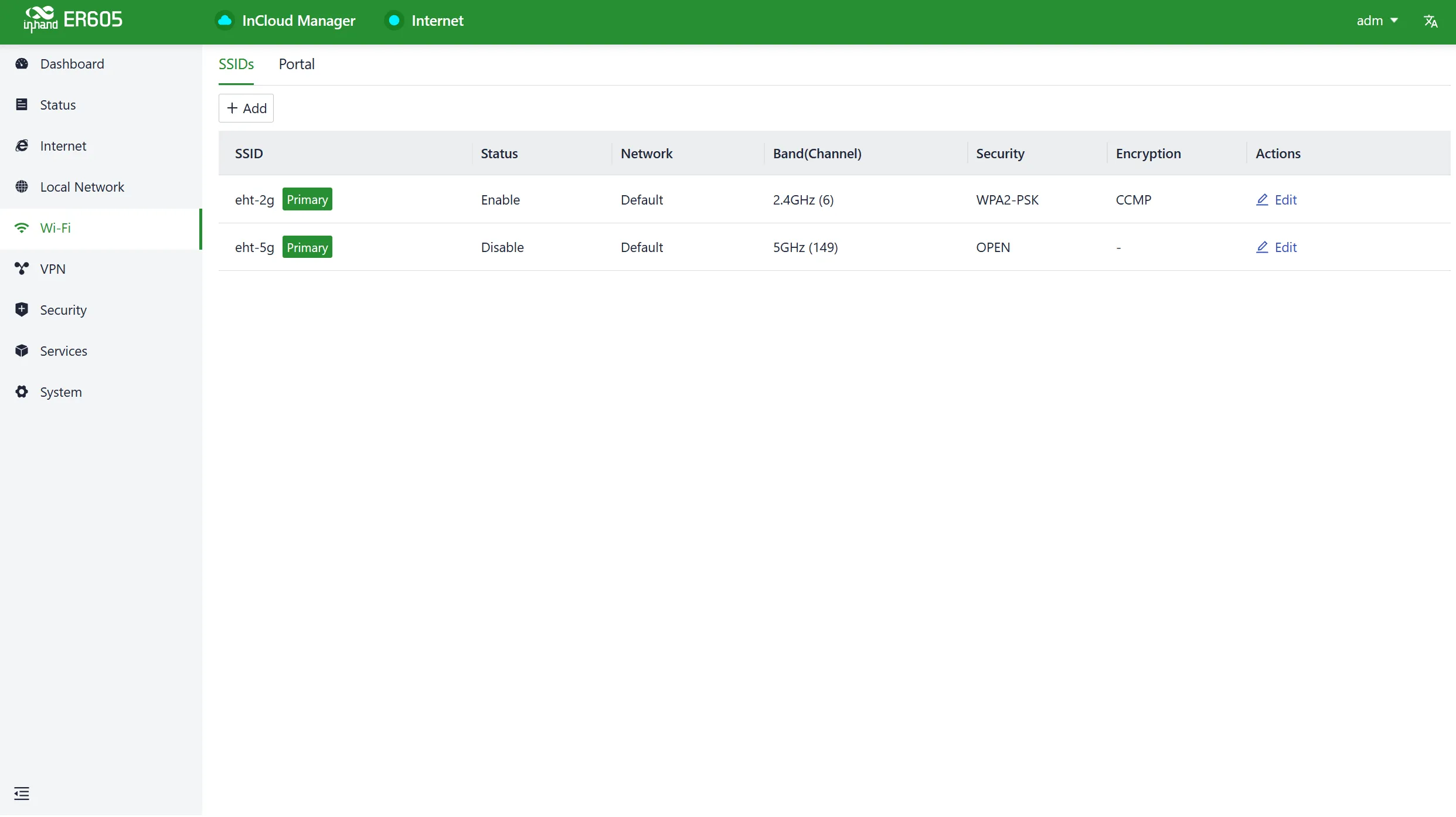Switch to the Portal tab
1456x817 pixels.
(x=297, y=64)
